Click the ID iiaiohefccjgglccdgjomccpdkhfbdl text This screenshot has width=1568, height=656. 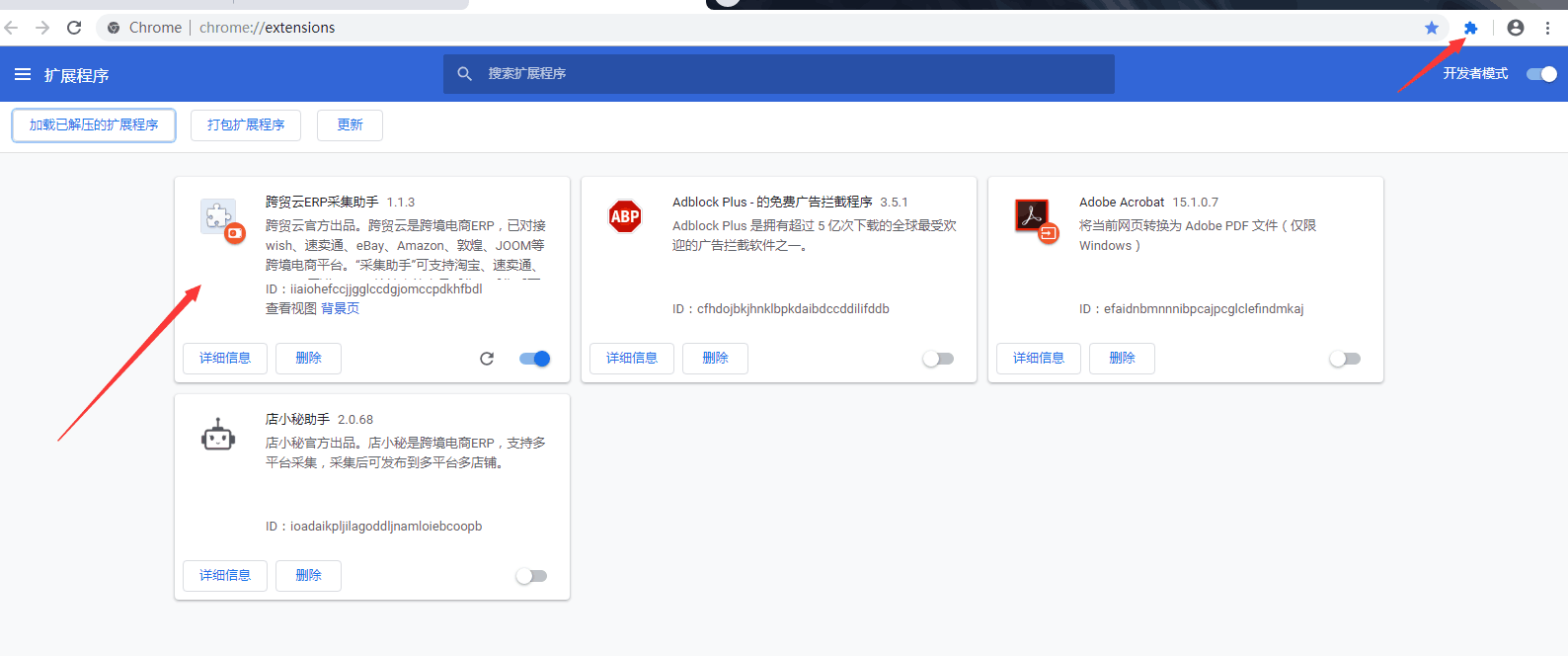click(374, 289)
